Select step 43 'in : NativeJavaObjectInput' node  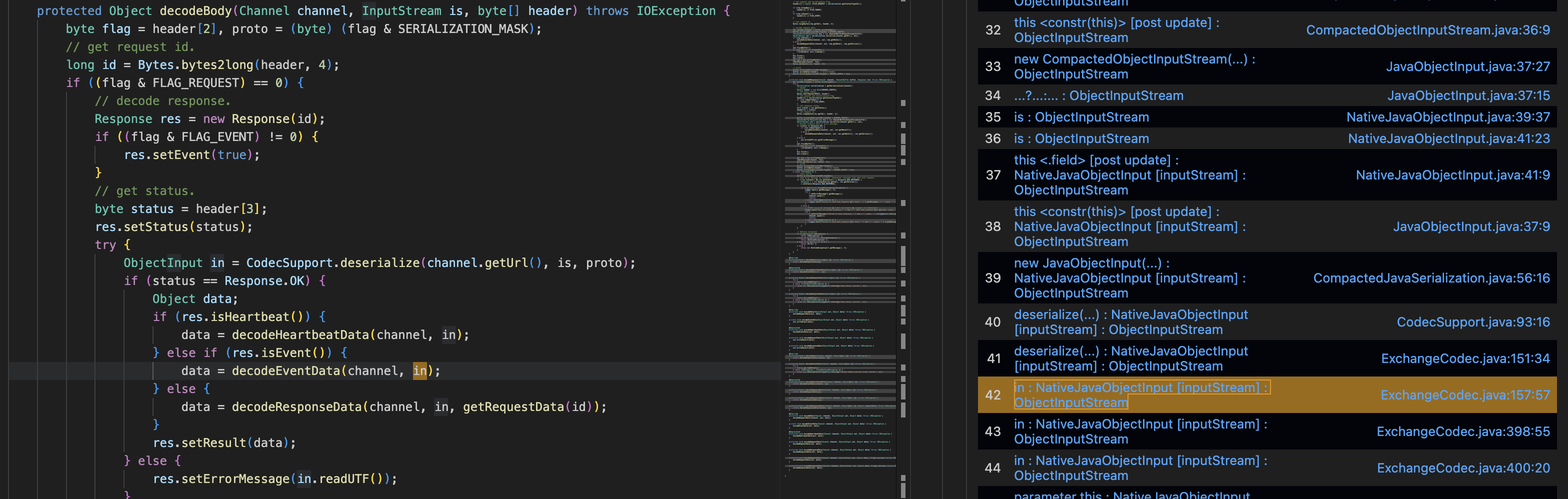pyautogui.click(x=1140, y=431)
